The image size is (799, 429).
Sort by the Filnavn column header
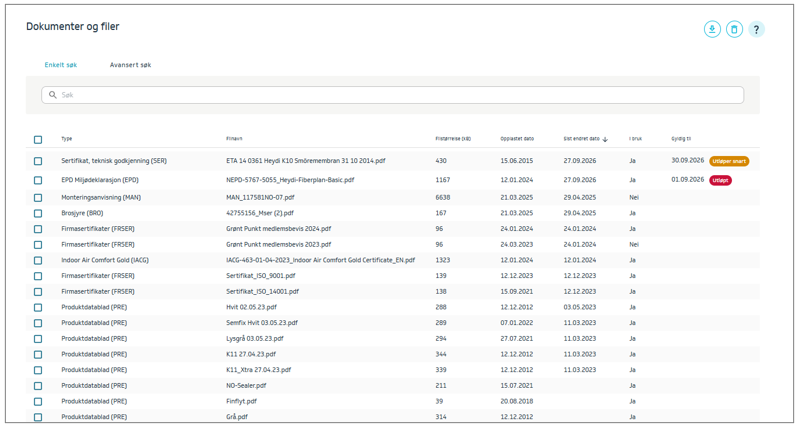234,139
